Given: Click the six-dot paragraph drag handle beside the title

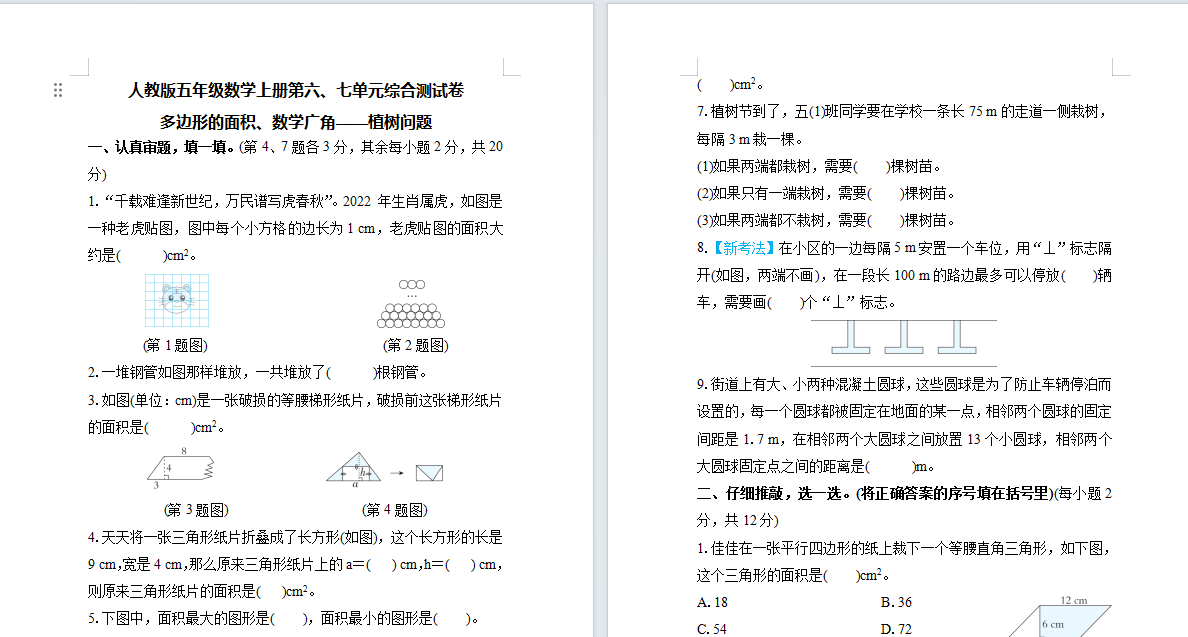Looking at the screenshot, I should pyautogui.click(x=58, y=91).
